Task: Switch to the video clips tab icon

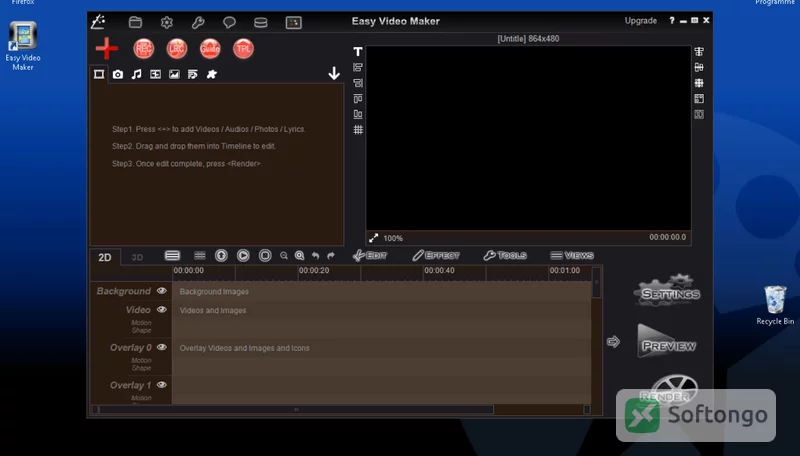Action: pyautogui.click(x=99, y=74)
